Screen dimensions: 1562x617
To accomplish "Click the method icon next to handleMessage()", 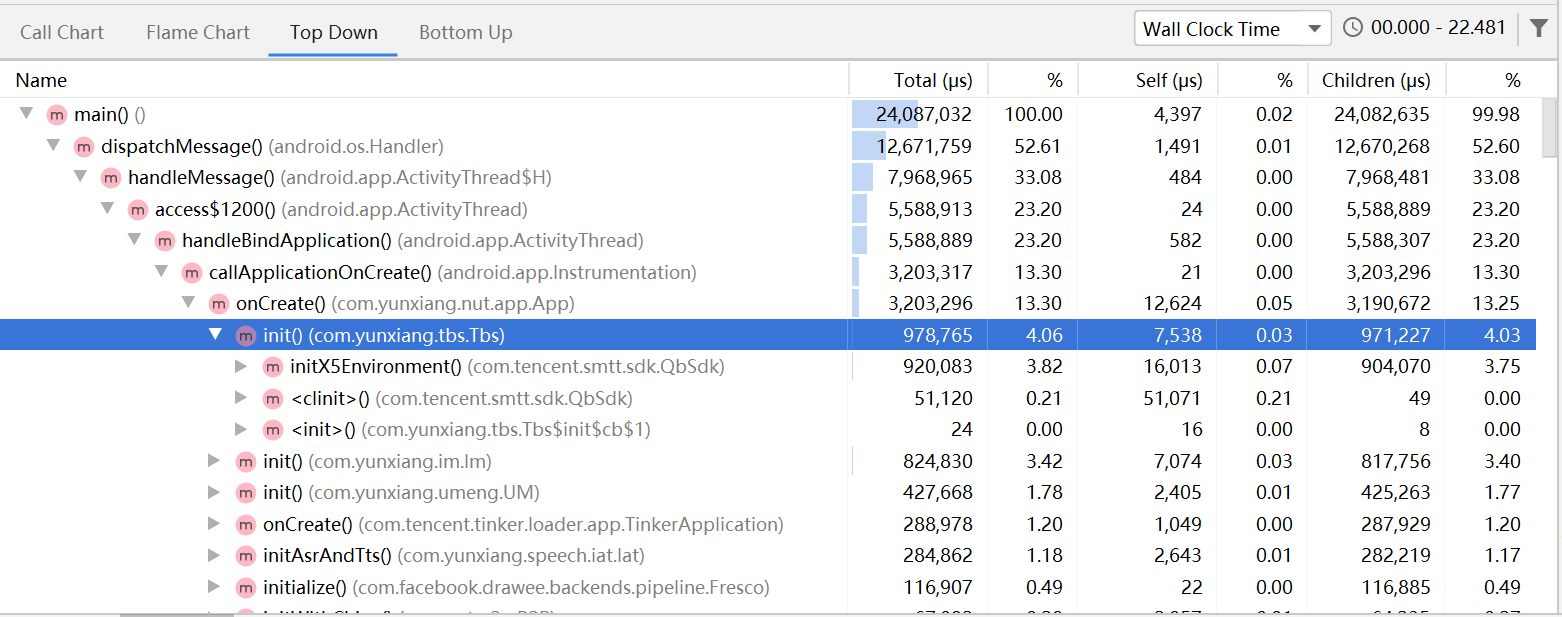I will [111, 178].
